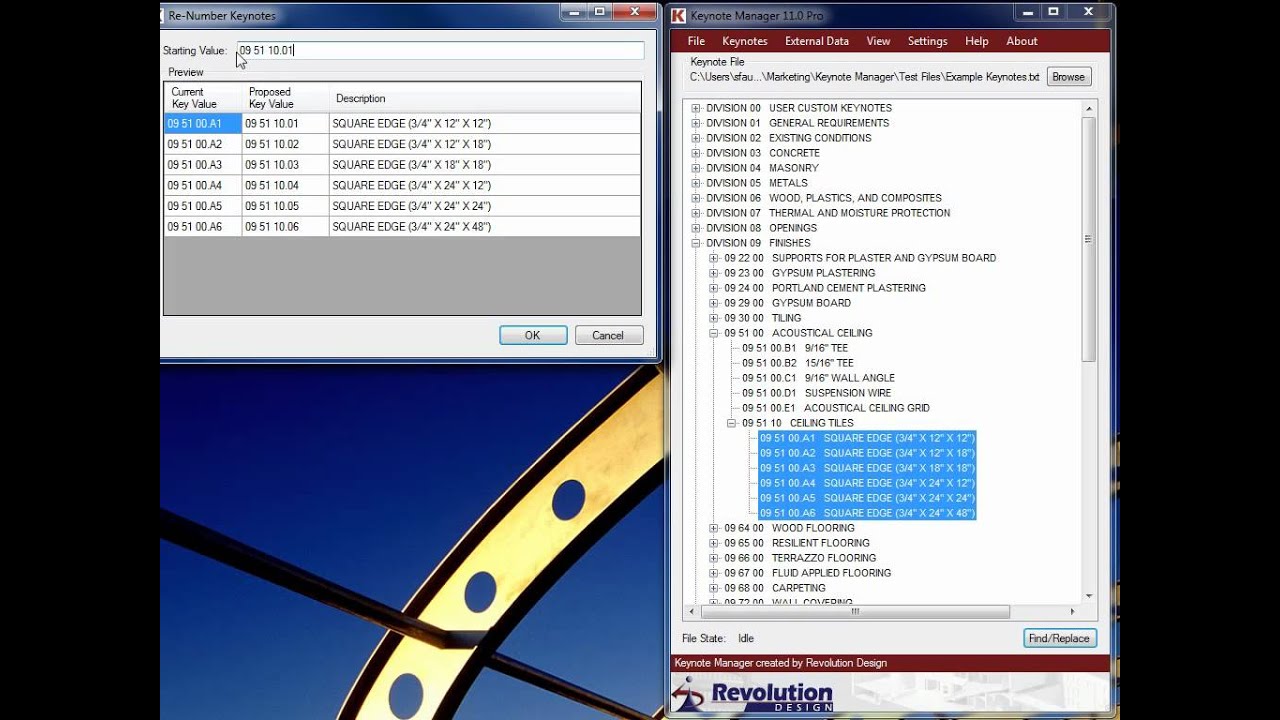This screenshot has width=1280, height=720.
Task: Select tree item 09 51 00.A1 SQUARE EDGE
Action: (867, 438)
